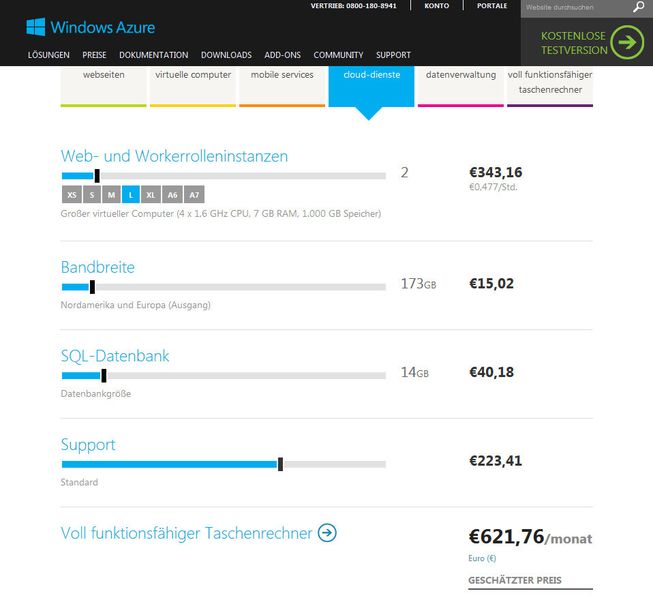Select the A7 instance size
The width and height of the screenshot is (653, 600).
(194, 194)
